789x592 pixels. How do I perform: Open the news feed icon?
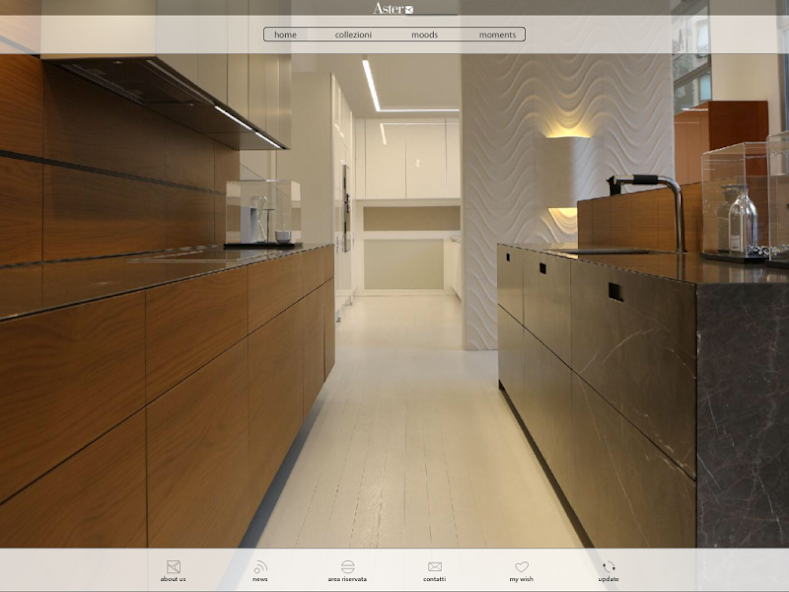[260, 566]
